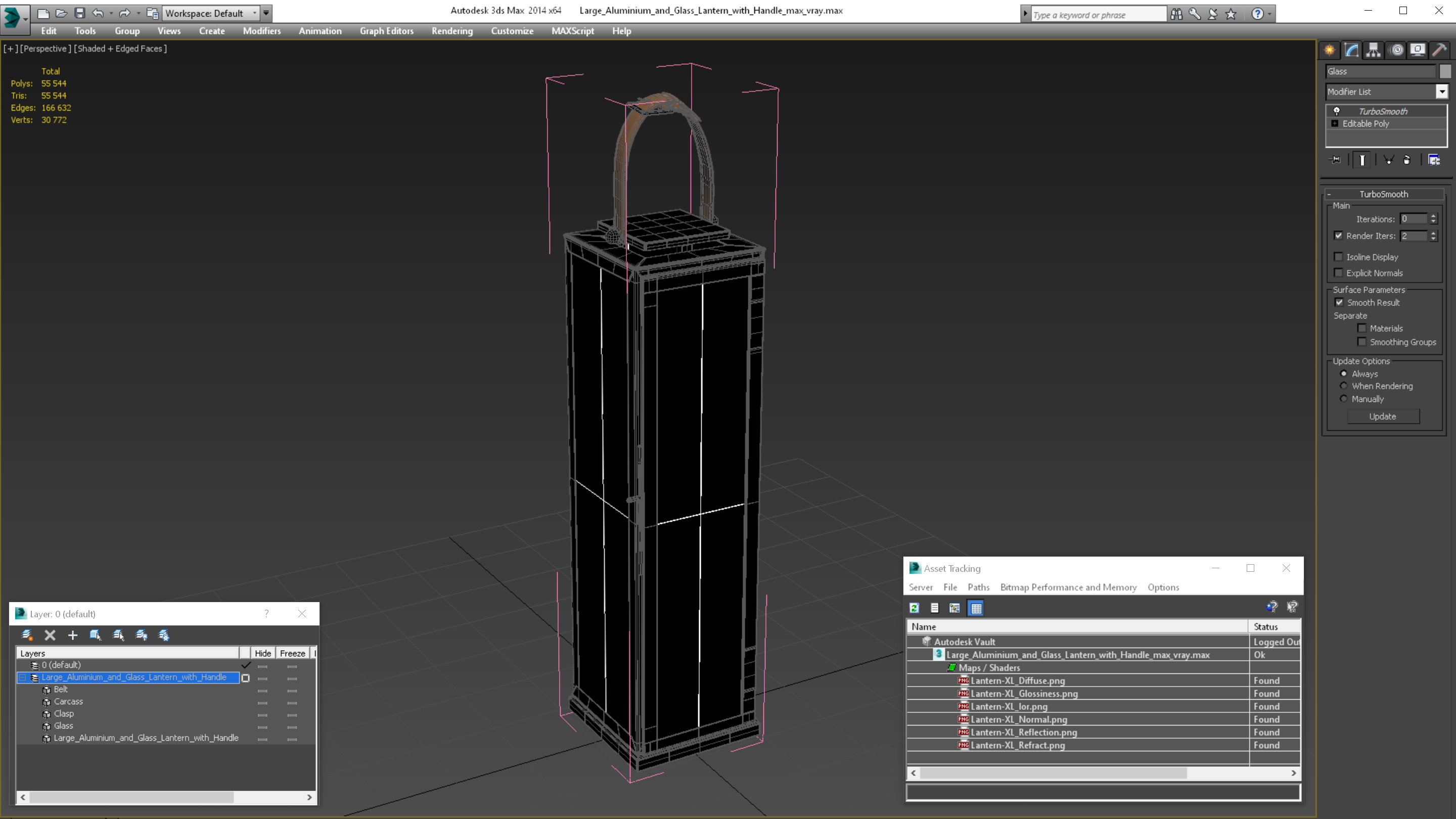Click the Status column header

pyautogui.click(x=1274, y=626)
